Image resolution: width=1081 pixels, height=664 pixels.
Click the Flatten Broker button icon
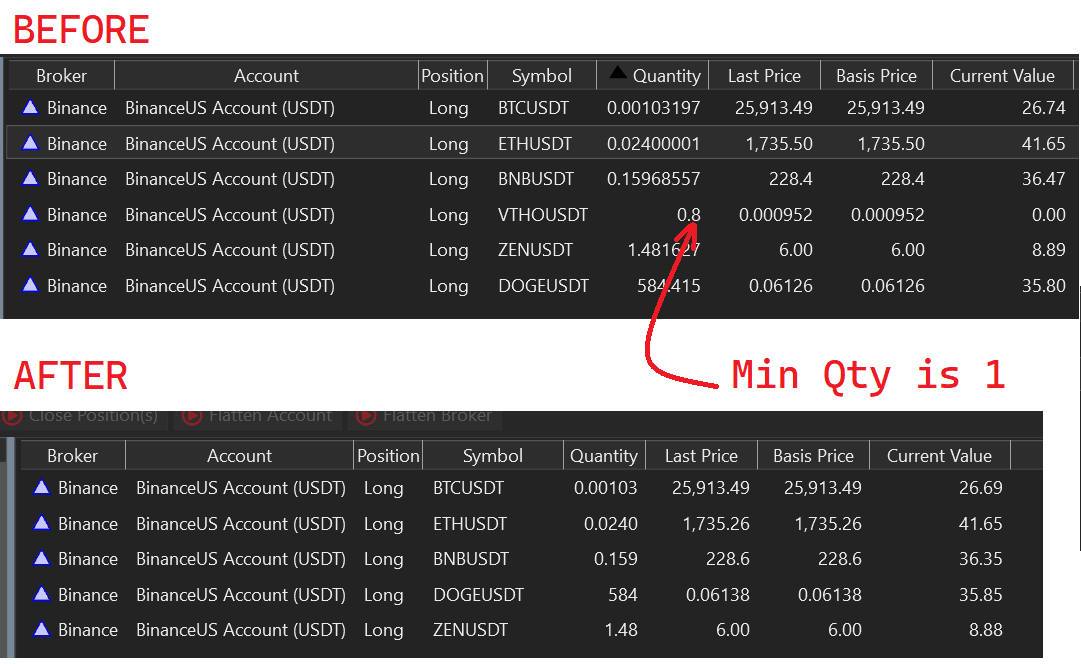366,415
